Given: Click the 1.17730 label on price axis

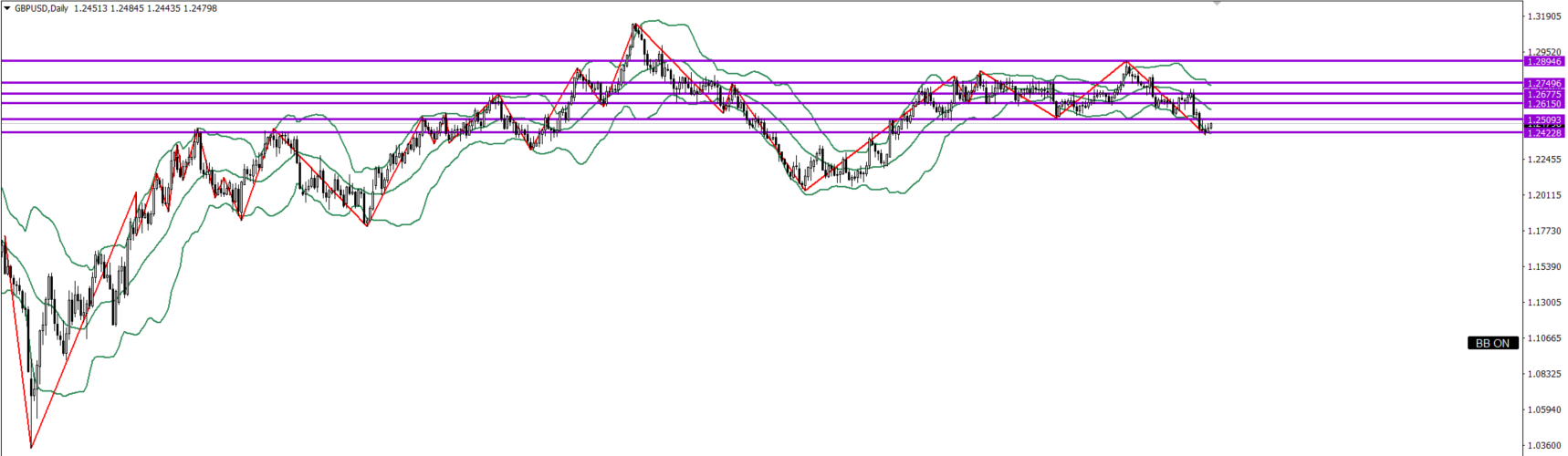Looking at the screenshot, I should (x=1543, y=231).
